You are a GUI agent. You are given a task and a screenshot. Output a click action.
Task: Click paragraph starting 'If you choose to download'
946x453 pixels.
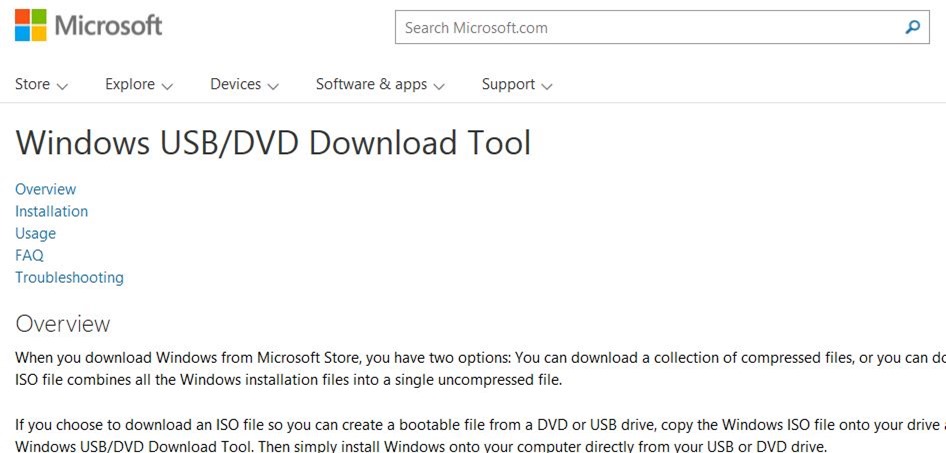tap(480, 436)
